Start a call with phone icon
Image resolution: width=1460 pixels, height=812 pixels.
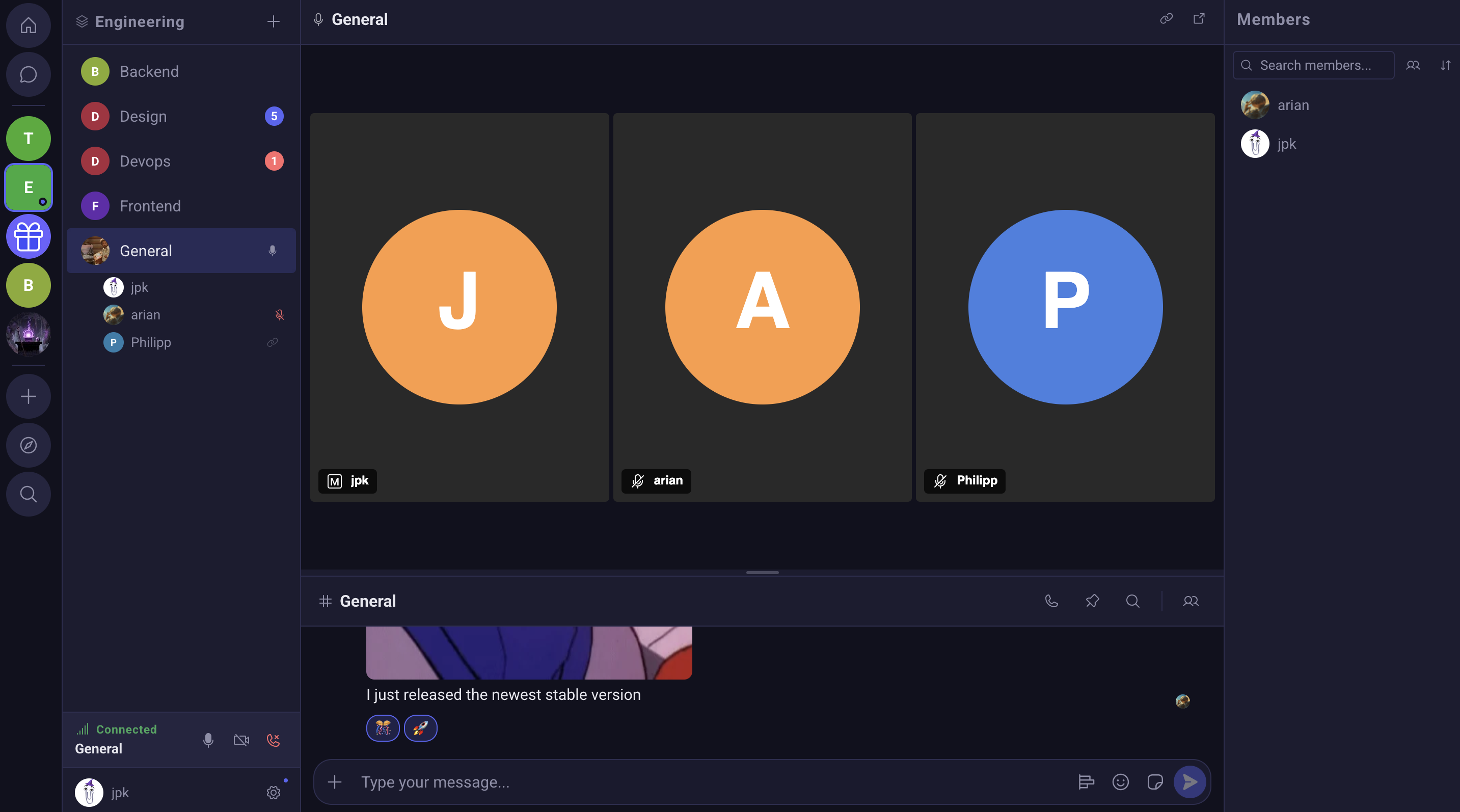(1051, 601)
